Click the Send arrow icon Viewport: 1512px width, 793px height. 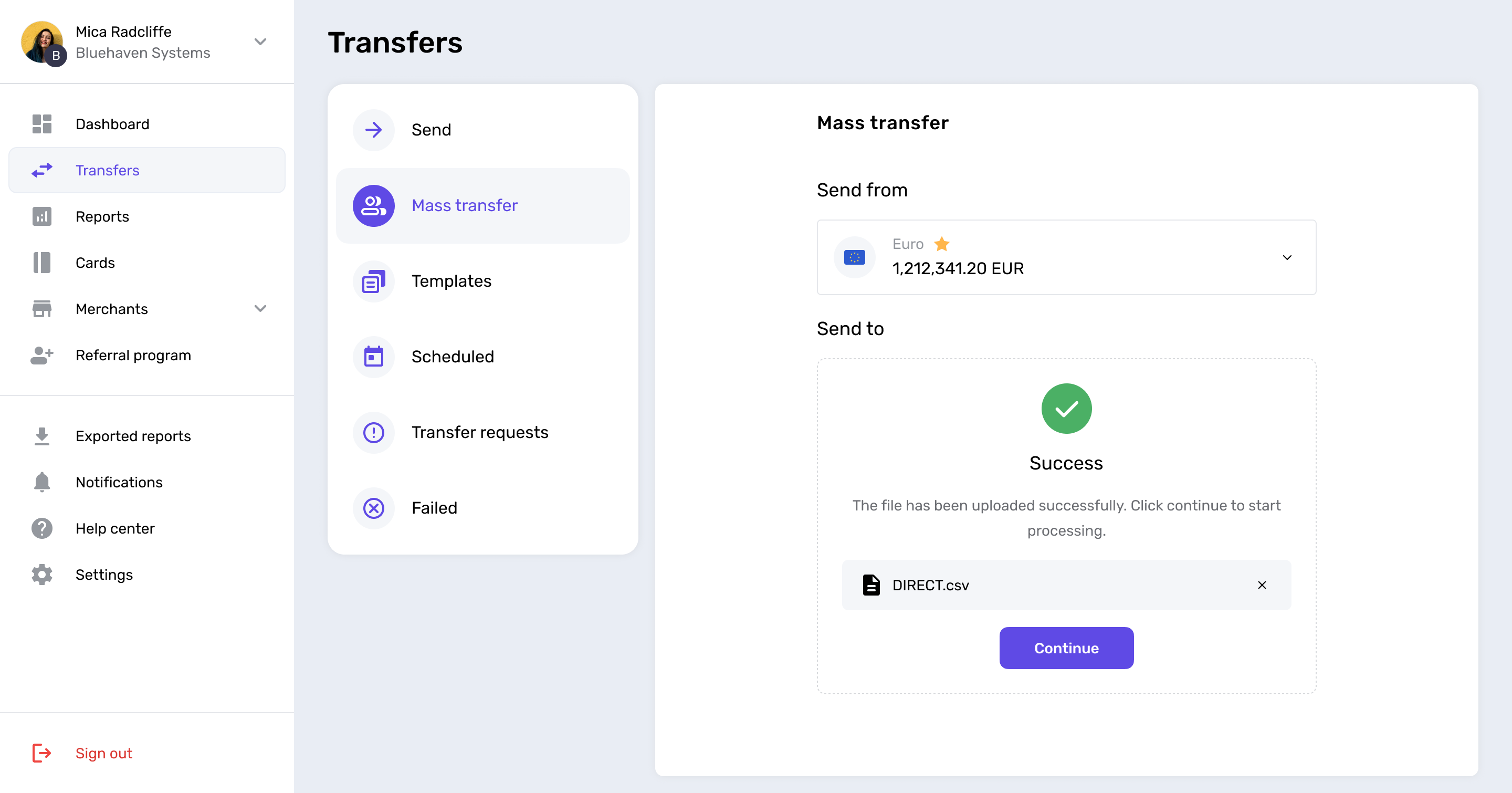(373, 130)
